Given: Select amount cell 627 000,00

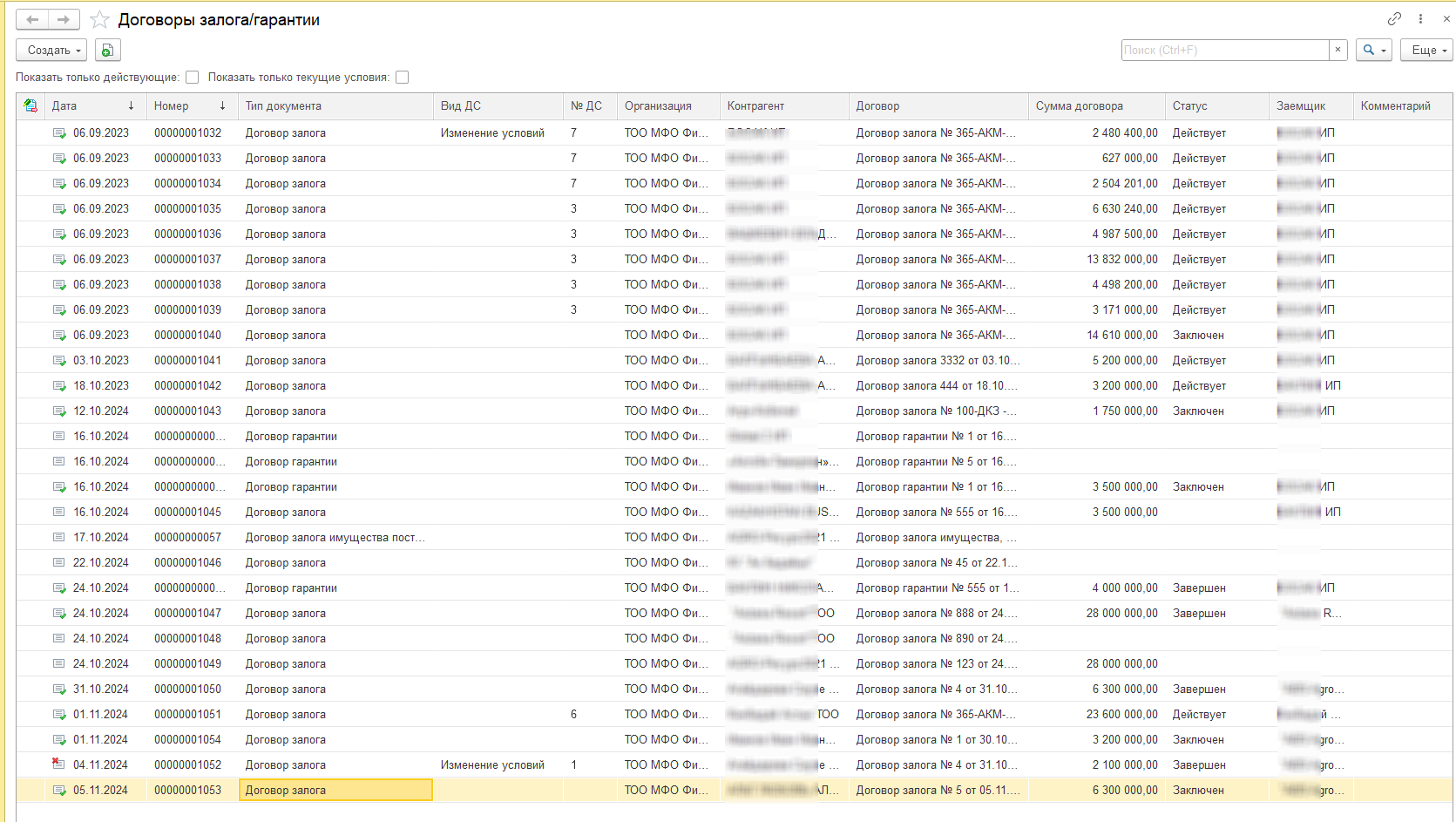Looking at the screenshot, I should [1096, 158].
